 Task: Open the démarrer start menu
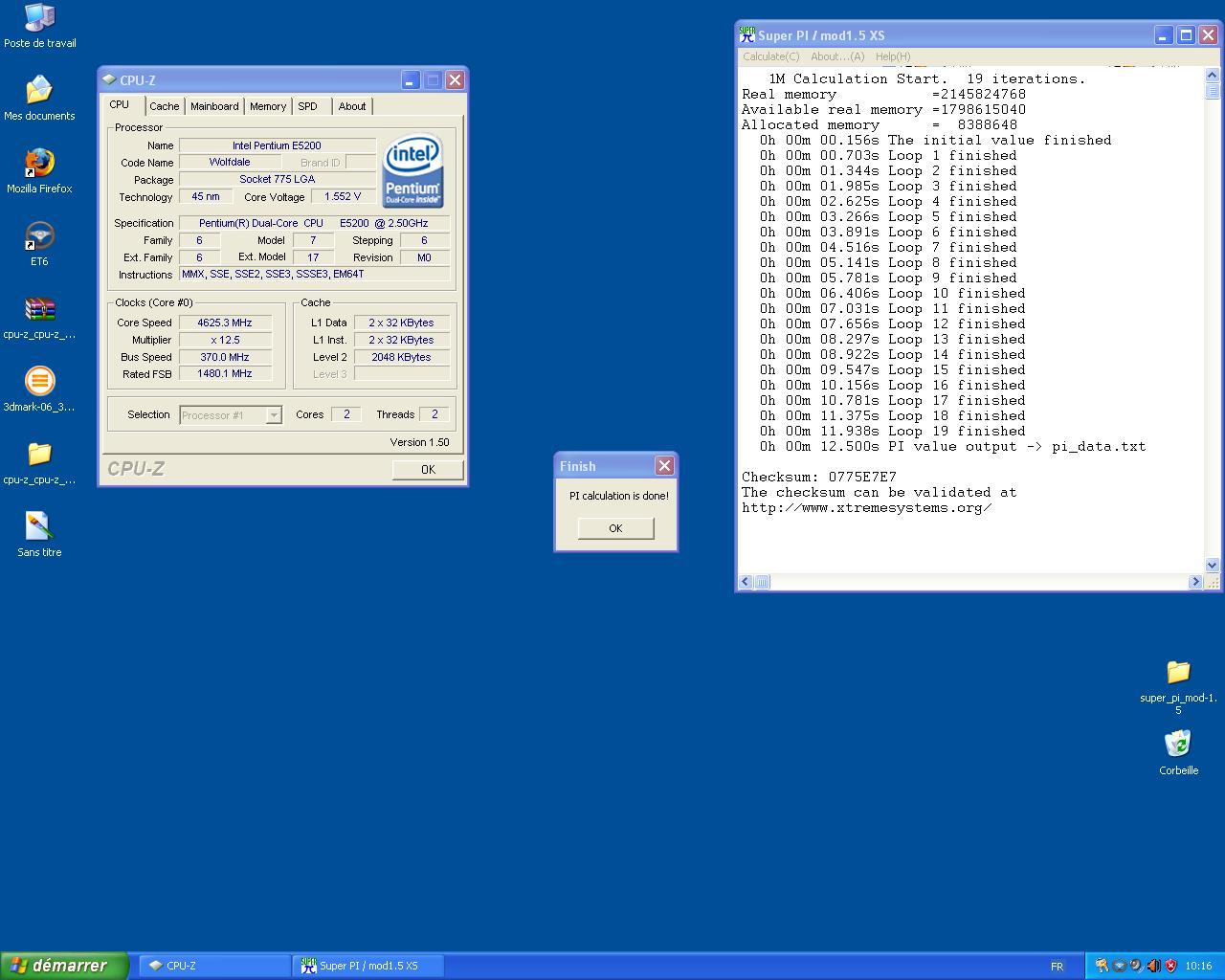63,966
